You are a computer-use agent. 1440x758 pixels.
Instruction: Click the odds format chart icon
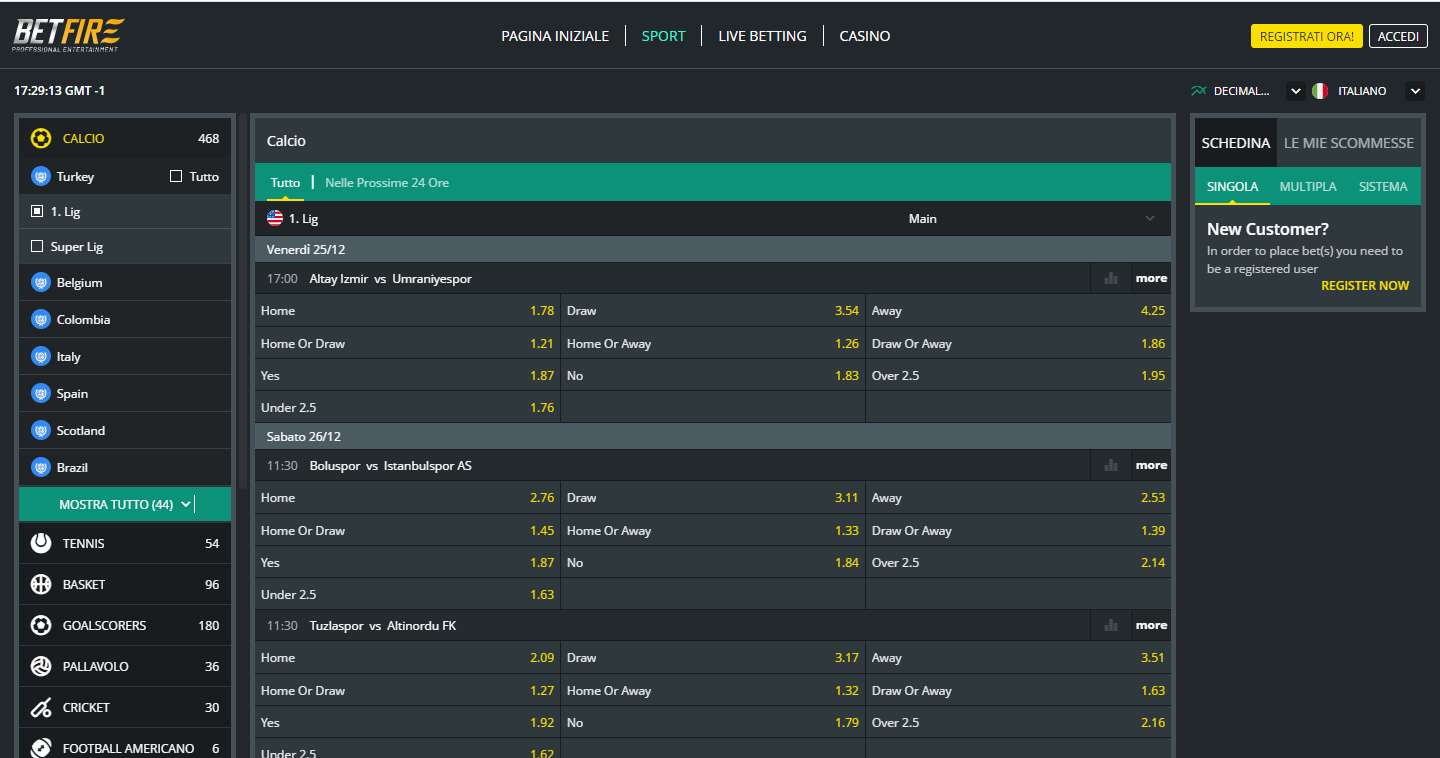tap(1199, 91)
